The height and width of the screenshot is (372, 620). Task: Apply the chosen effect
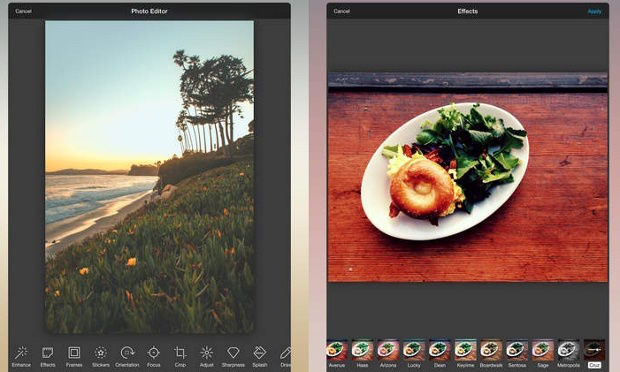tap(594, 11)
